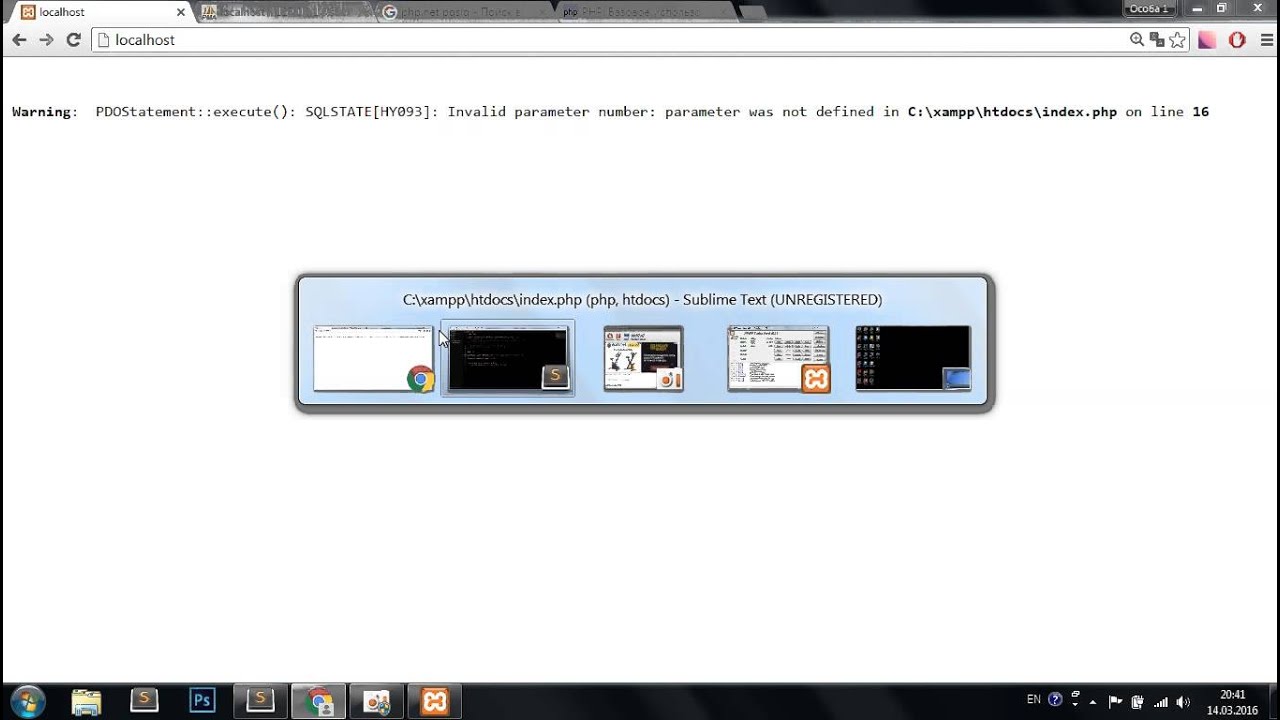
Task: Select Chrome window thumbnail in switcher
Action: click(x=374, y=358)
